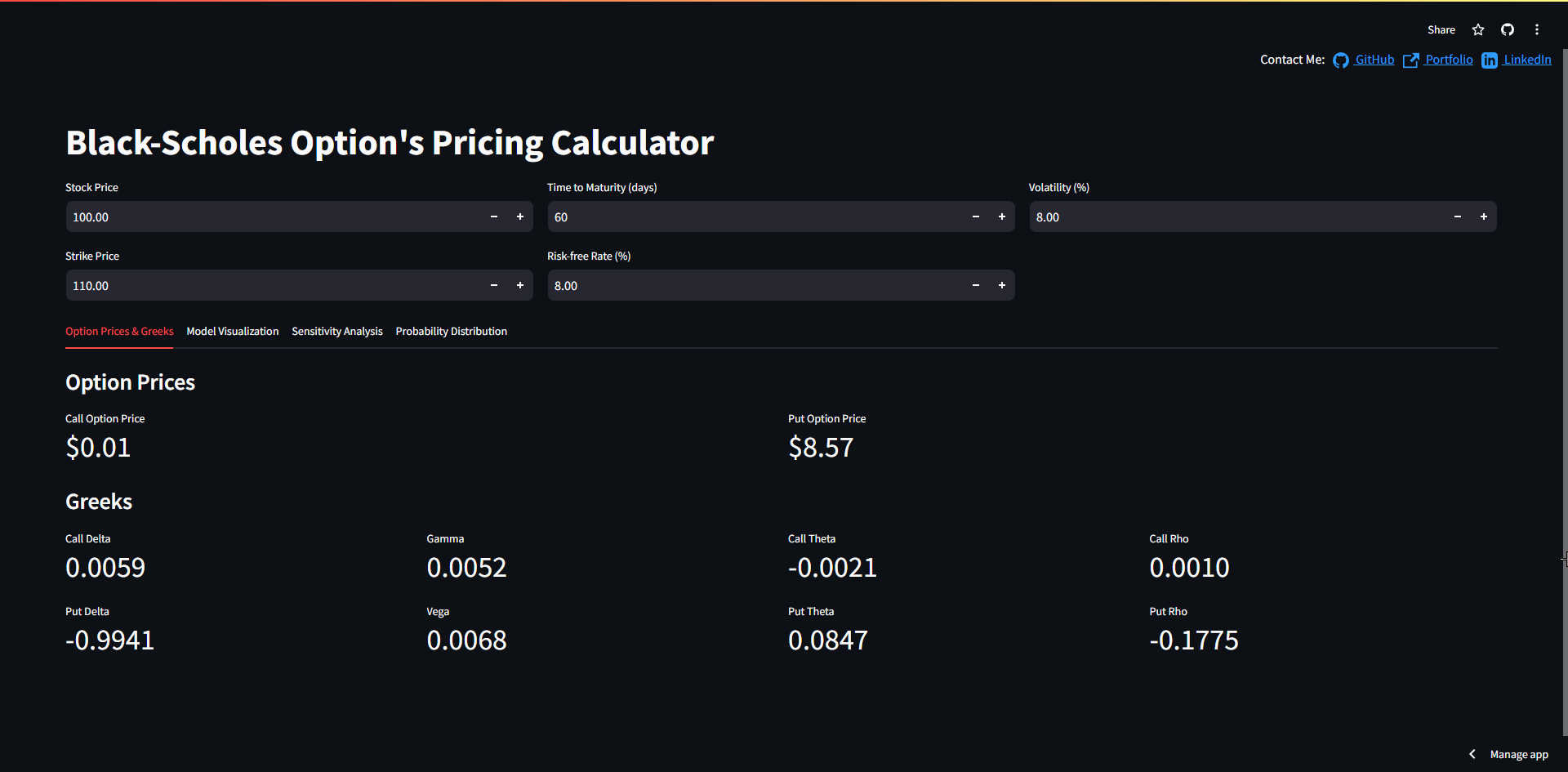Click the Share button
Screen dimensions: 1568x772
(x=1441, y=29)
